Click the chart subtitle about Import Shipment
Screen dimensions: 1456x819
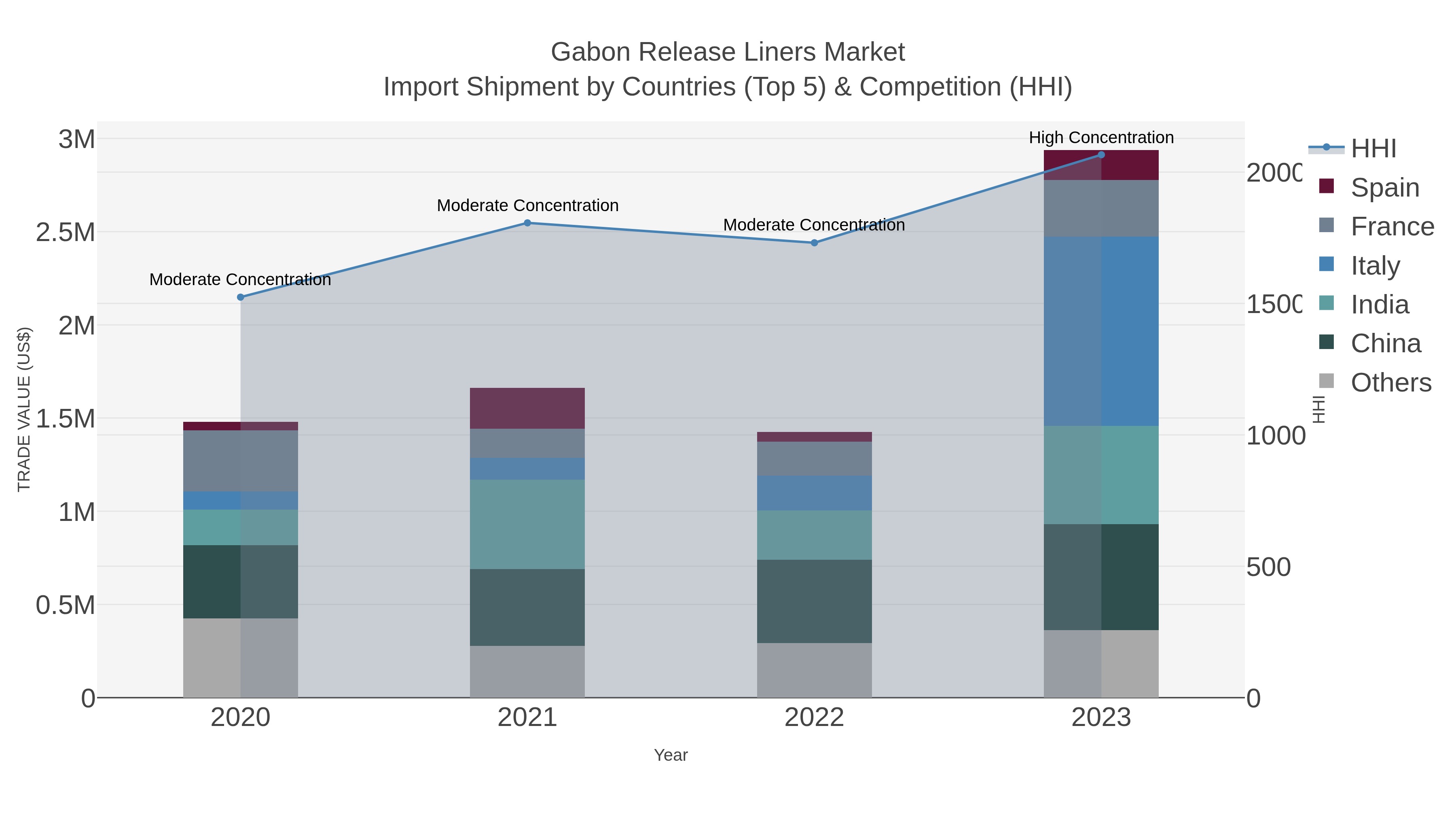point(728,87)
